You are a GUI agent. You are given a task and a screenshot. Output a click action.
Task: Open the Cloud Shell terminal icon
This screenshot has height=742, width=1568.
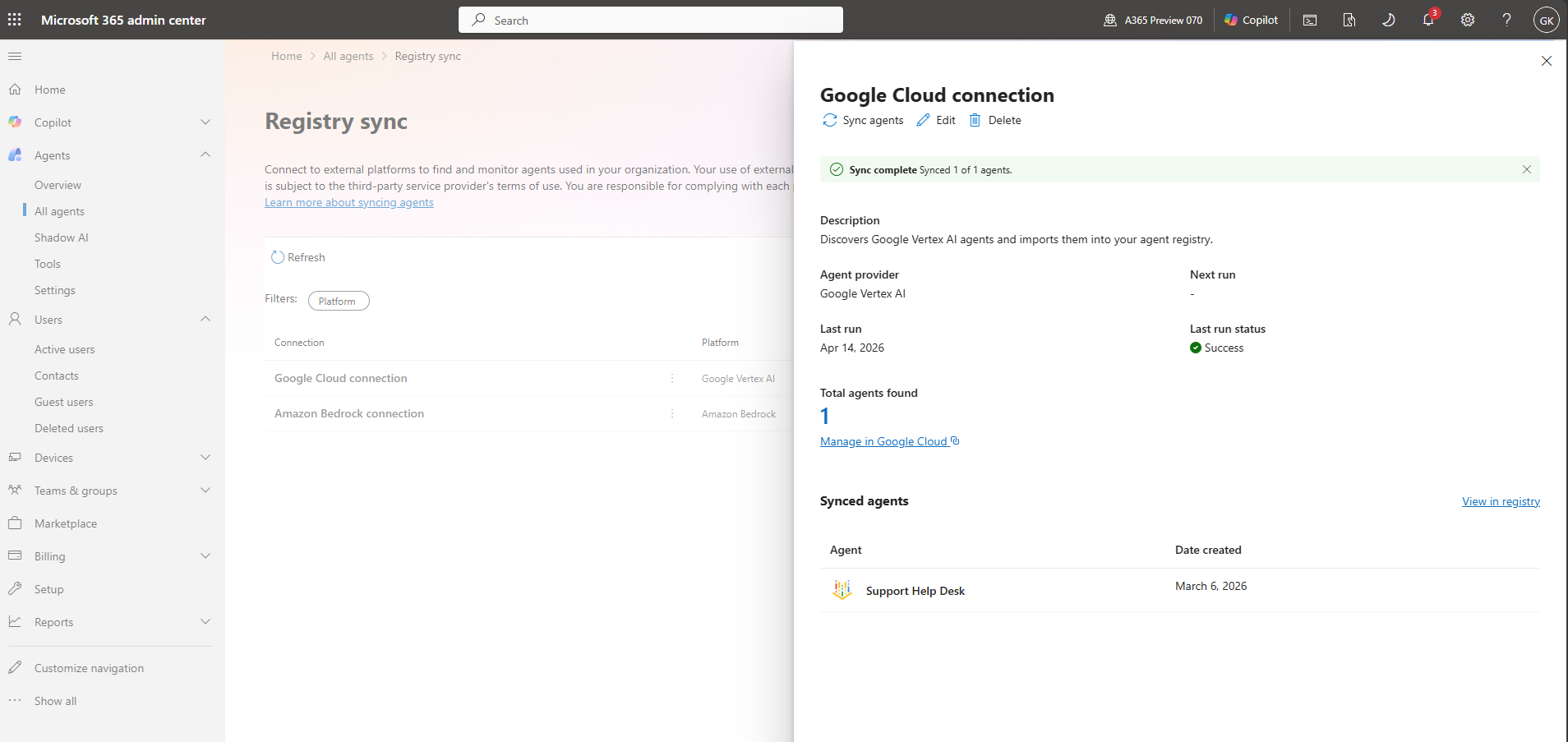pos(1310,20)
